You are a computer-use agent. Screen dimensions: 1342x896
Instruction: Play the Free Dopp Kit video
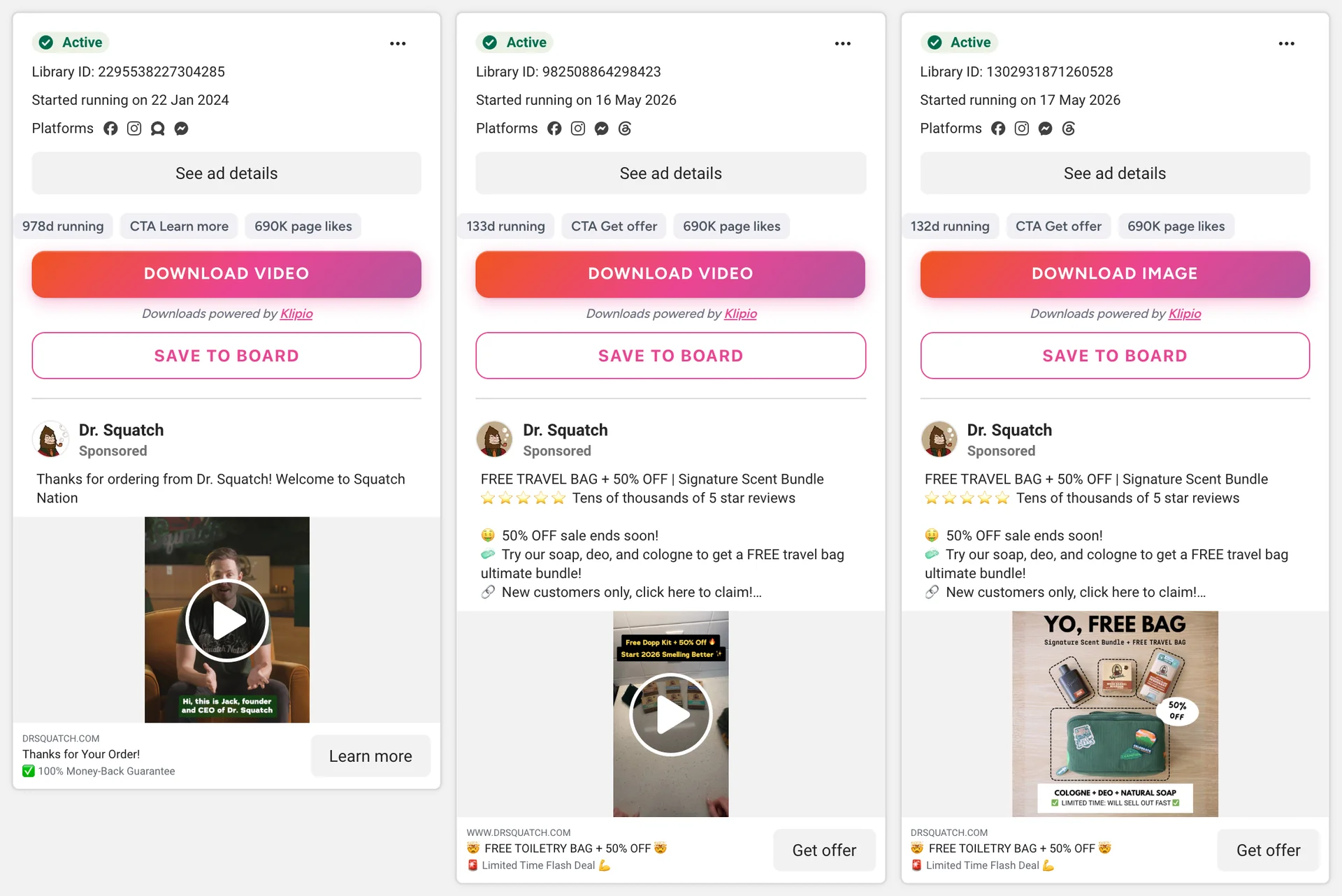(x=671, y=714)
